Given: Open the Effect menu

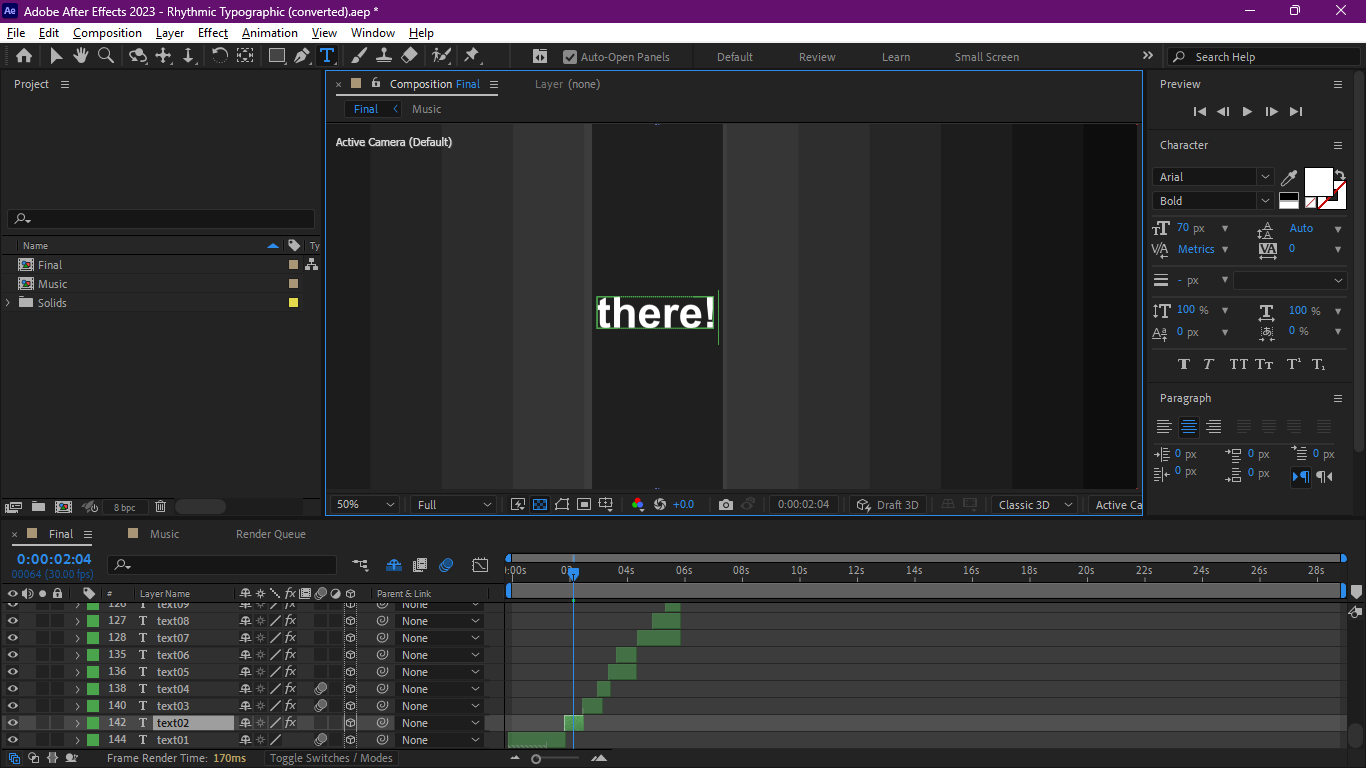Looking at the screenshot, I should pyautogui.click(x=213, y=33).
